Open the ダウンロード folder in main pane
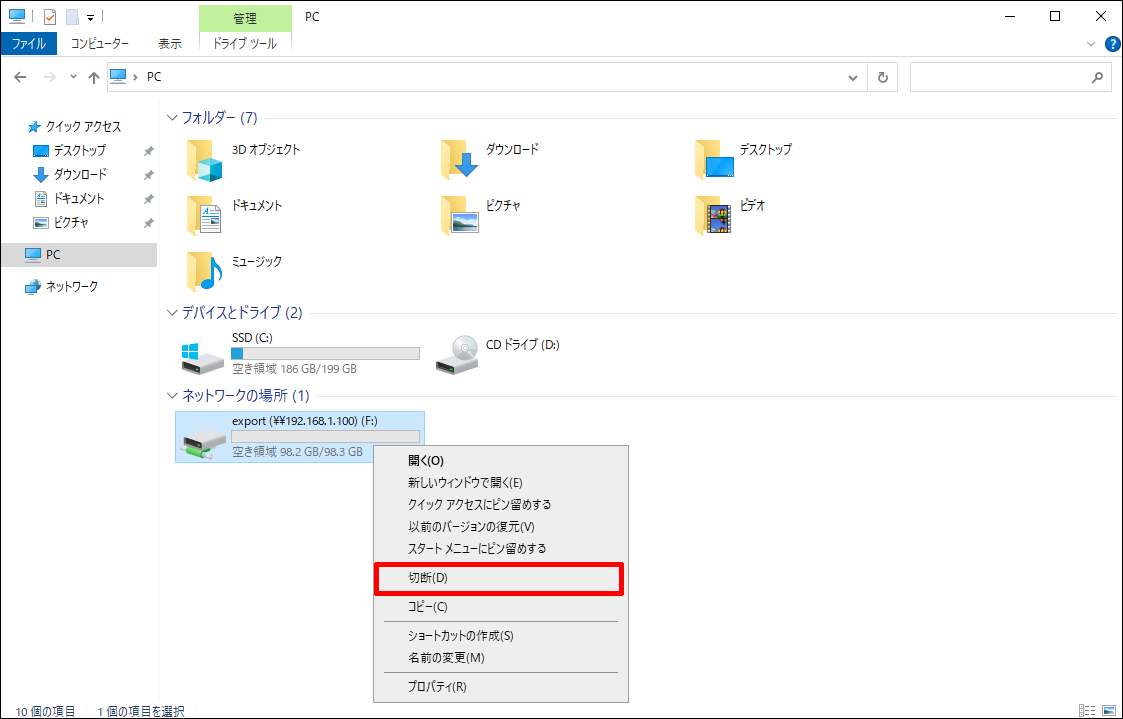Image resolution: width=1123 pixels, height=719 pixels. pos(459,160)
